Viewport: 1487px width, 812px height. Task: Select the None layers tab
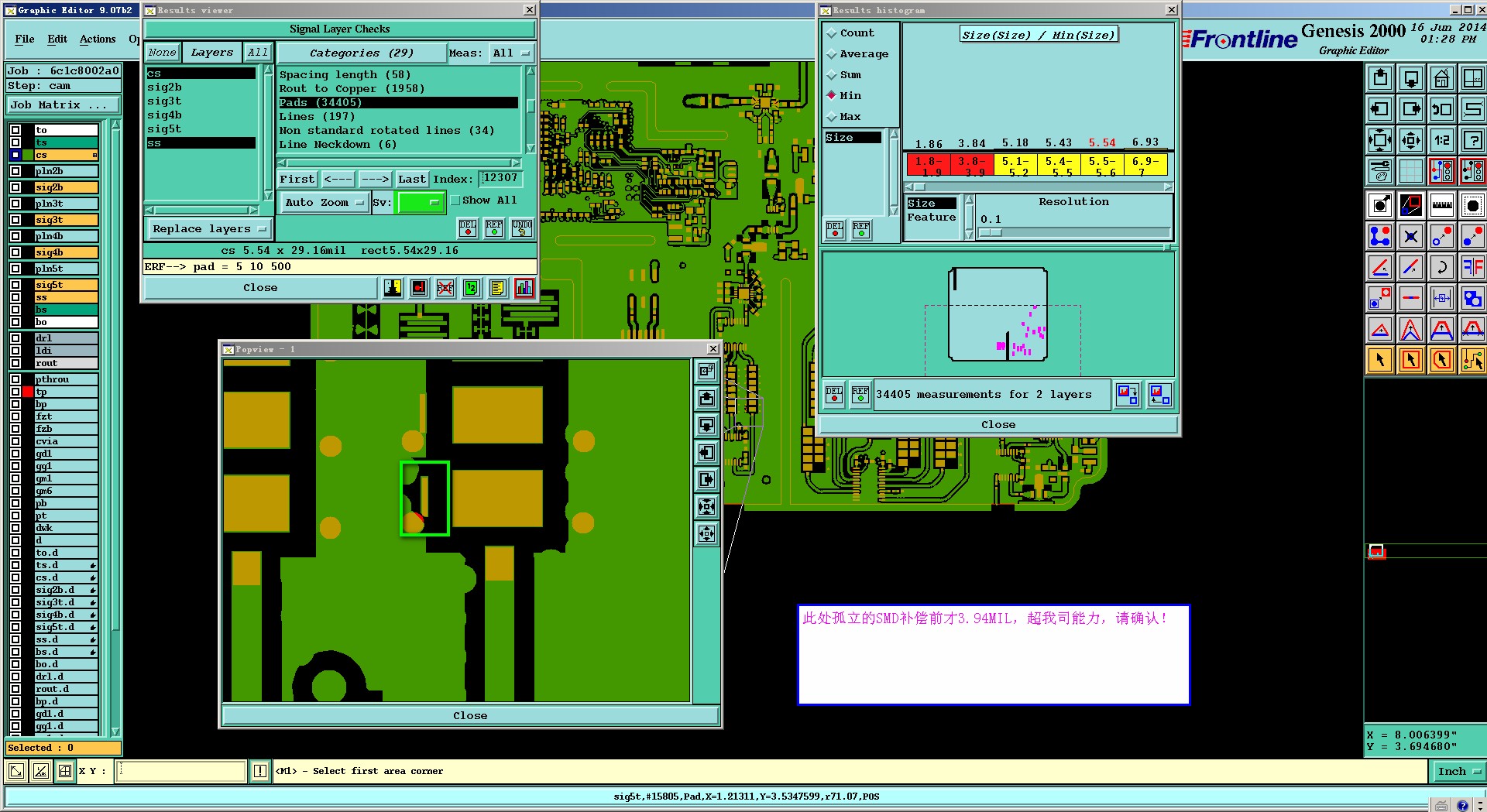163,53
